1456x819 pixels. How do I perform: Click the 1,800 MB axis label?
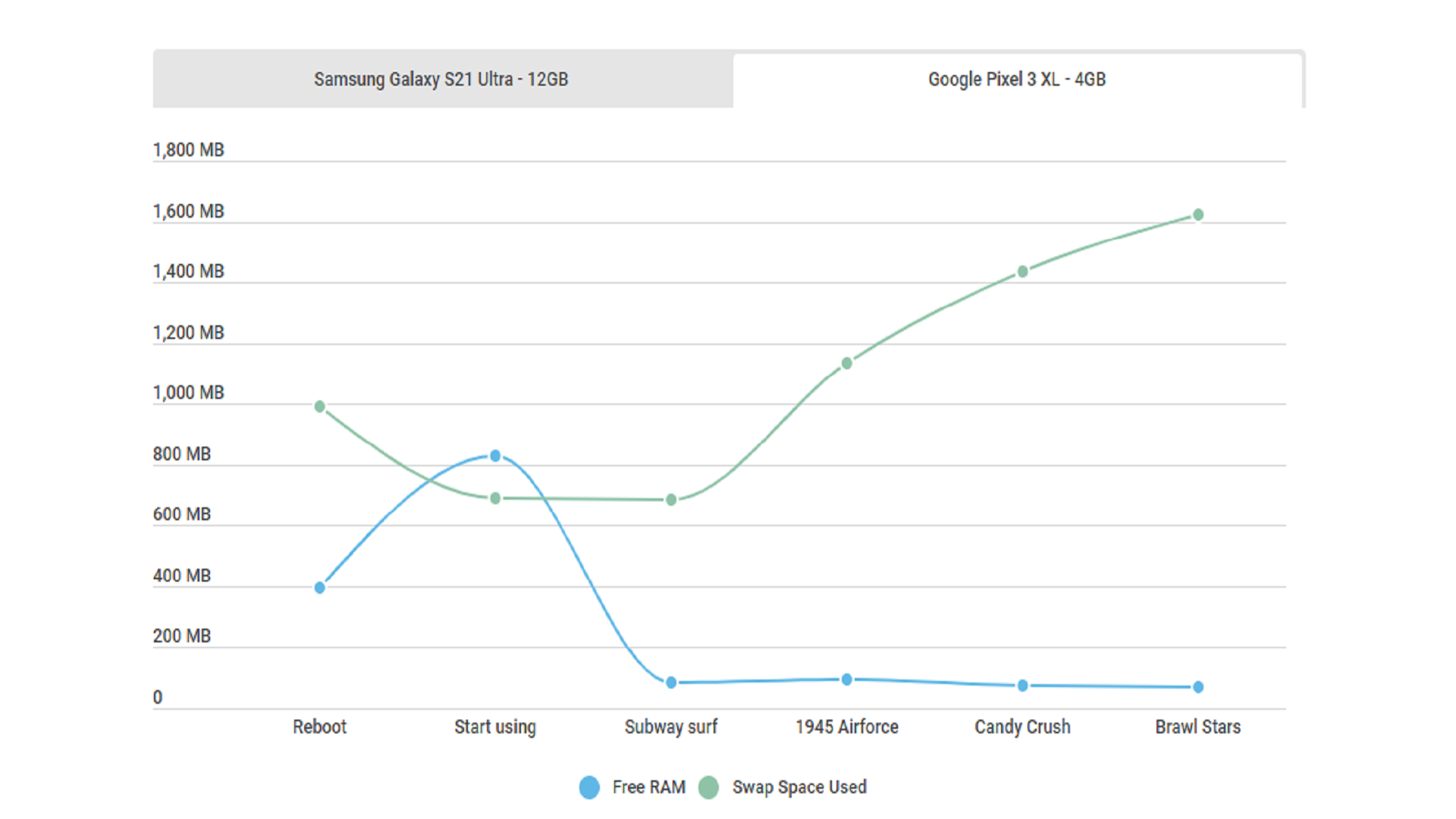(x=188, y=150)
